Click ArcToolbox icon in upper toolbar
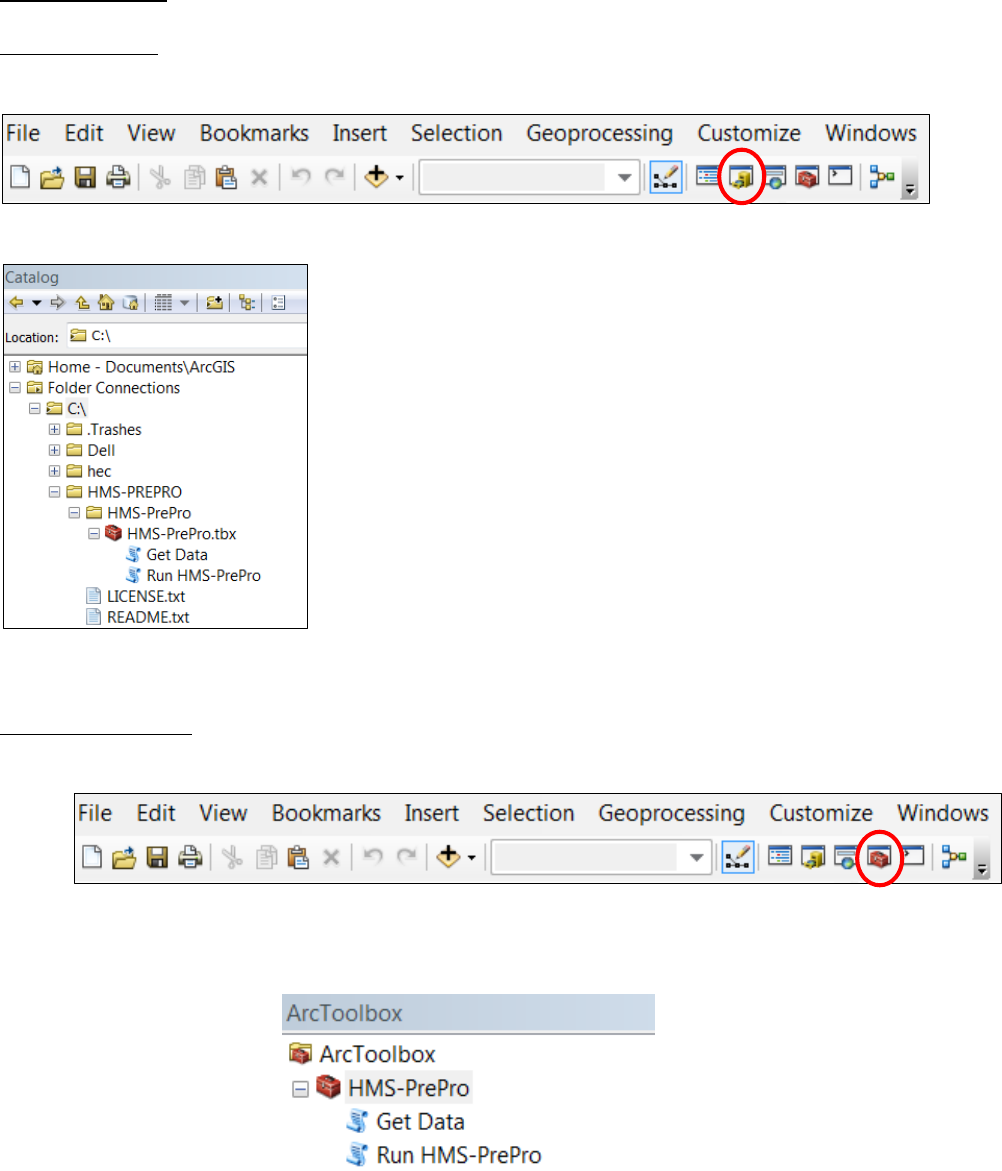Screen dimensions: 1002x1171 807,178
